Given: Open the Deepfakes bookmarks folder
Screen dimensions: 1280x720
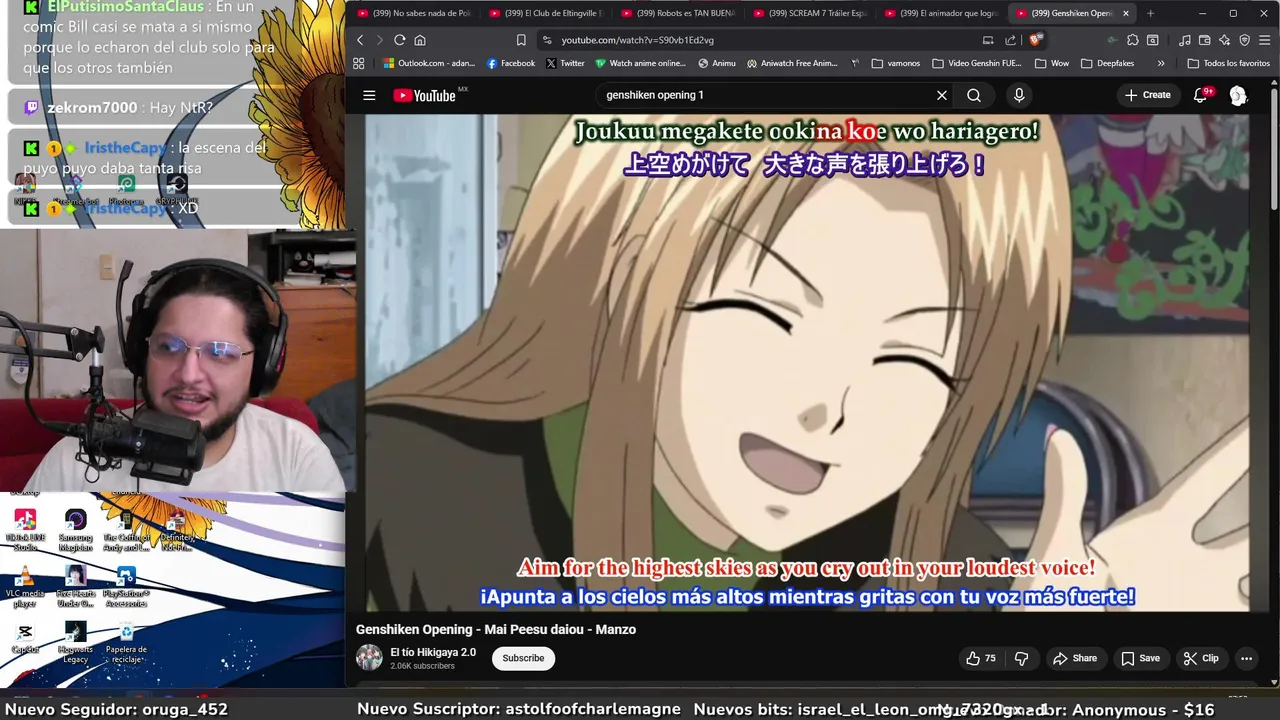Looking at the screenshot, I should [1107, 63].
